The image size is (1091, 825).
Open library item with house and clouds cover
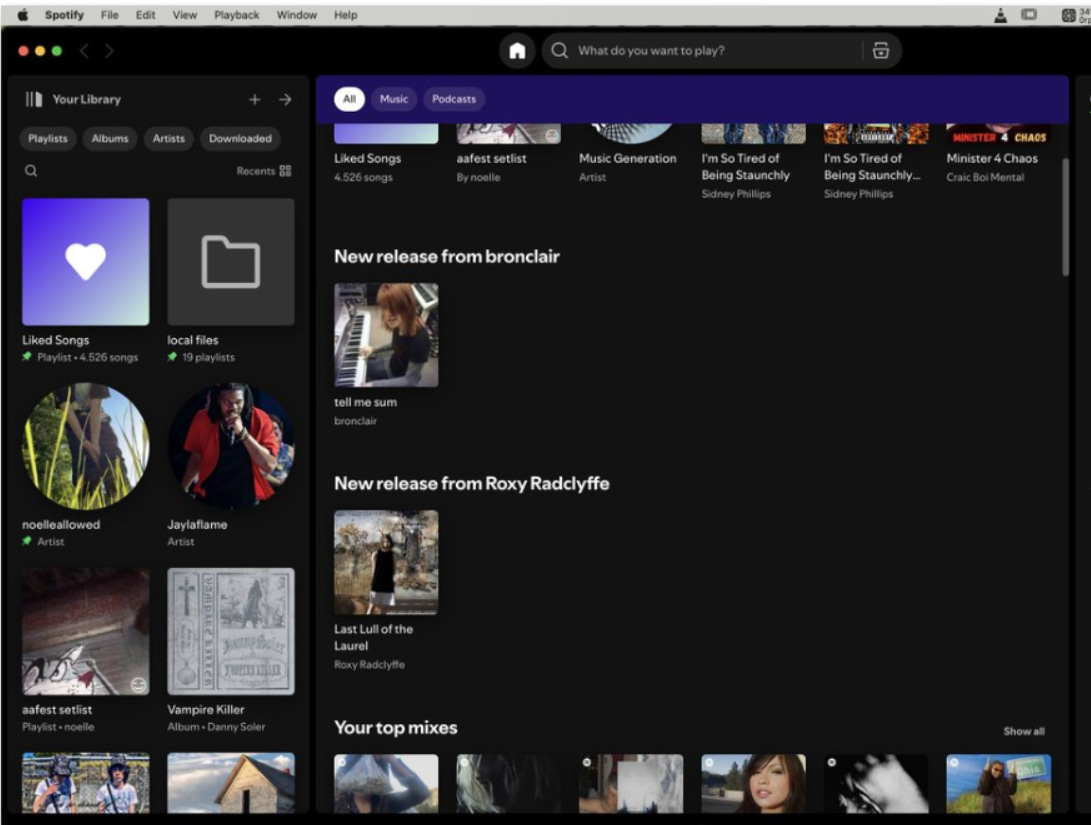click(231, 783)
